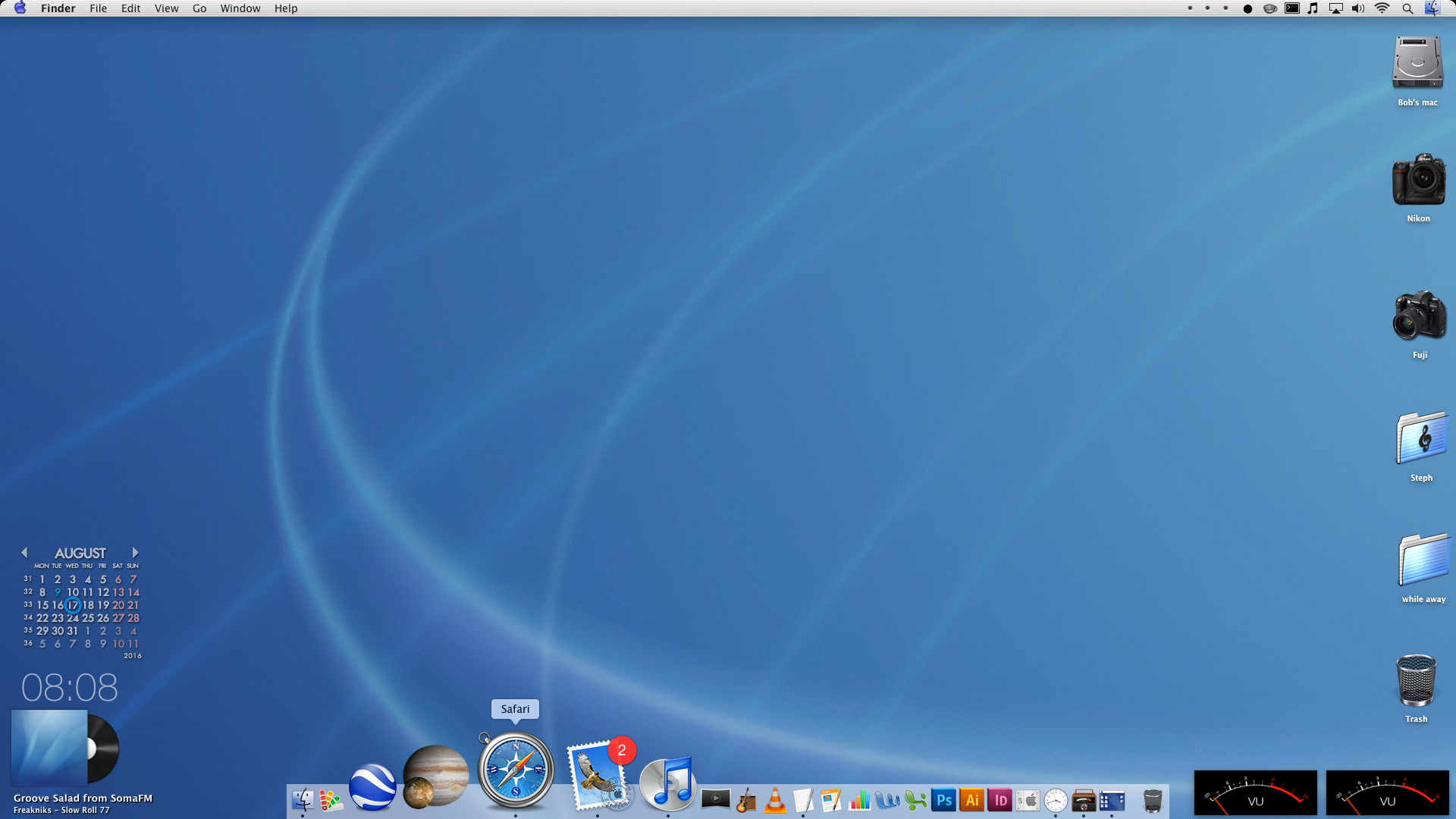Image resolution: width=1456 pixels, height=819 pixels.
Task: Open Mail with two unread messages
Action: 601,775
